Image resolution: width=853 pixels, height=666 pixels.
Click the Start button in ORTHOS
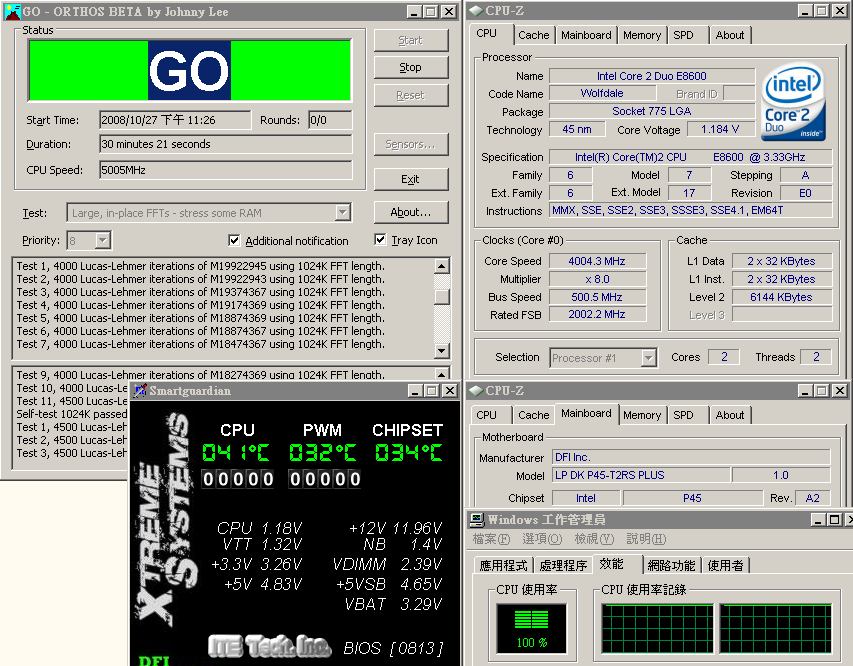[x=411, y=40]
